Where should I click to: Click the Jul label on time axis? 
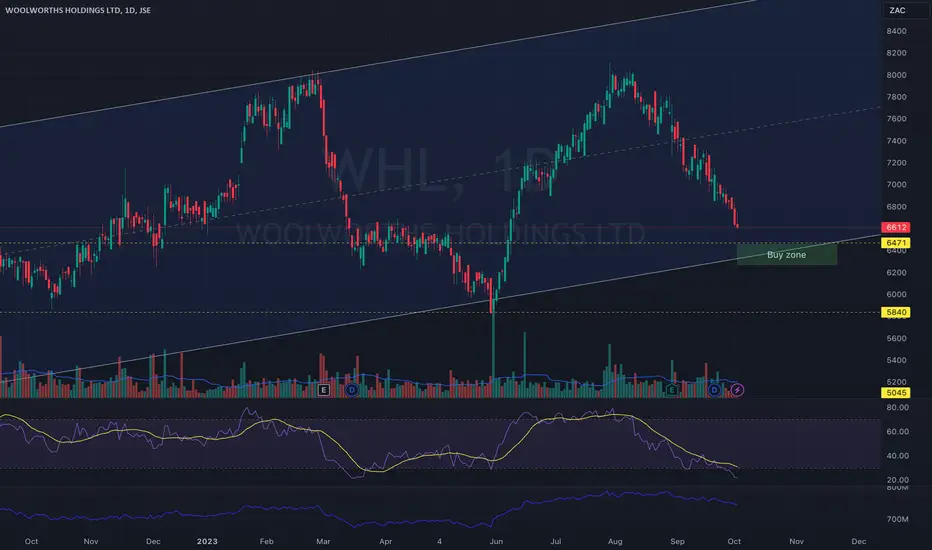555,541
